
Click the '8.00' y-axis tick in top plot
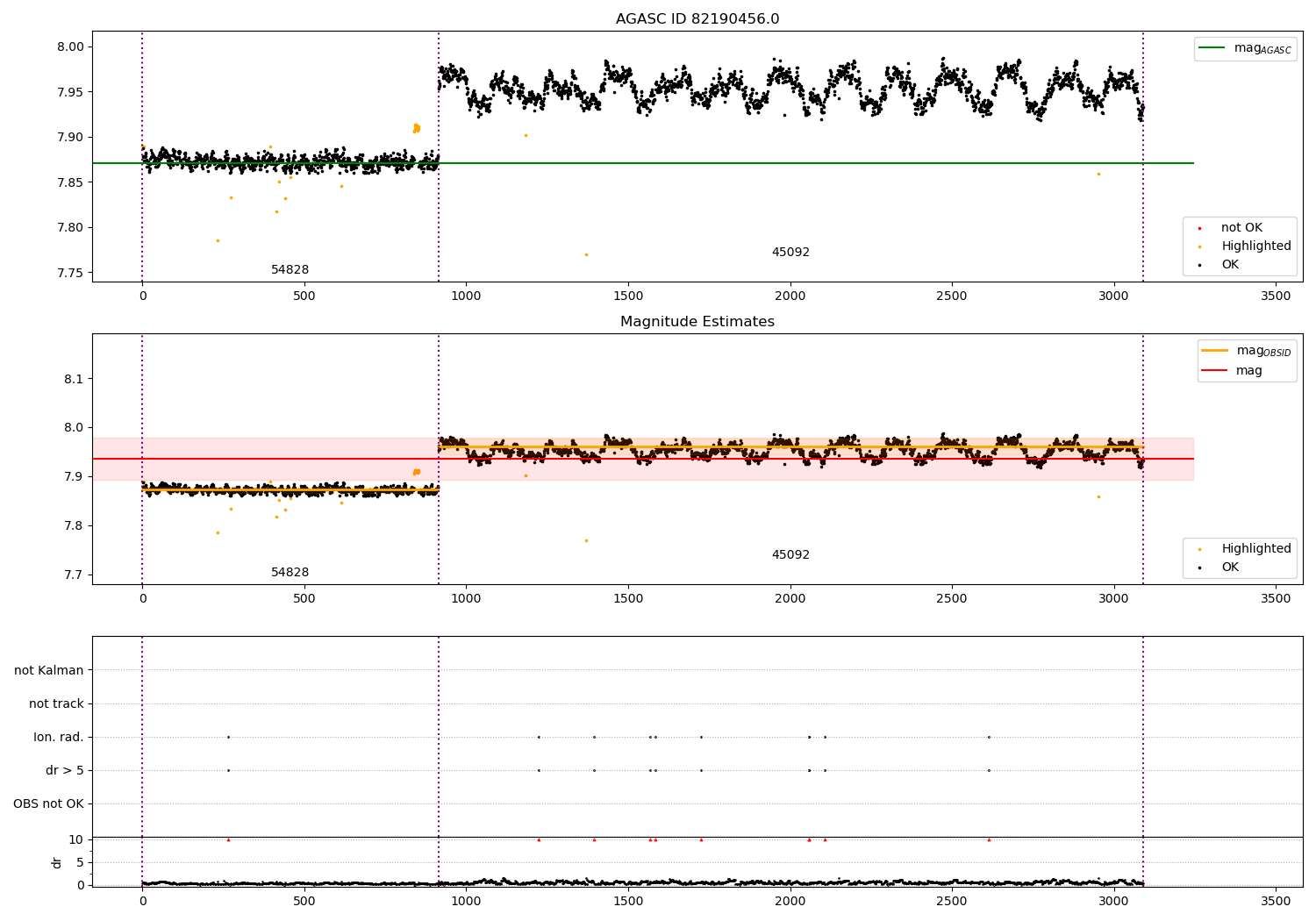tap(70, 47)
